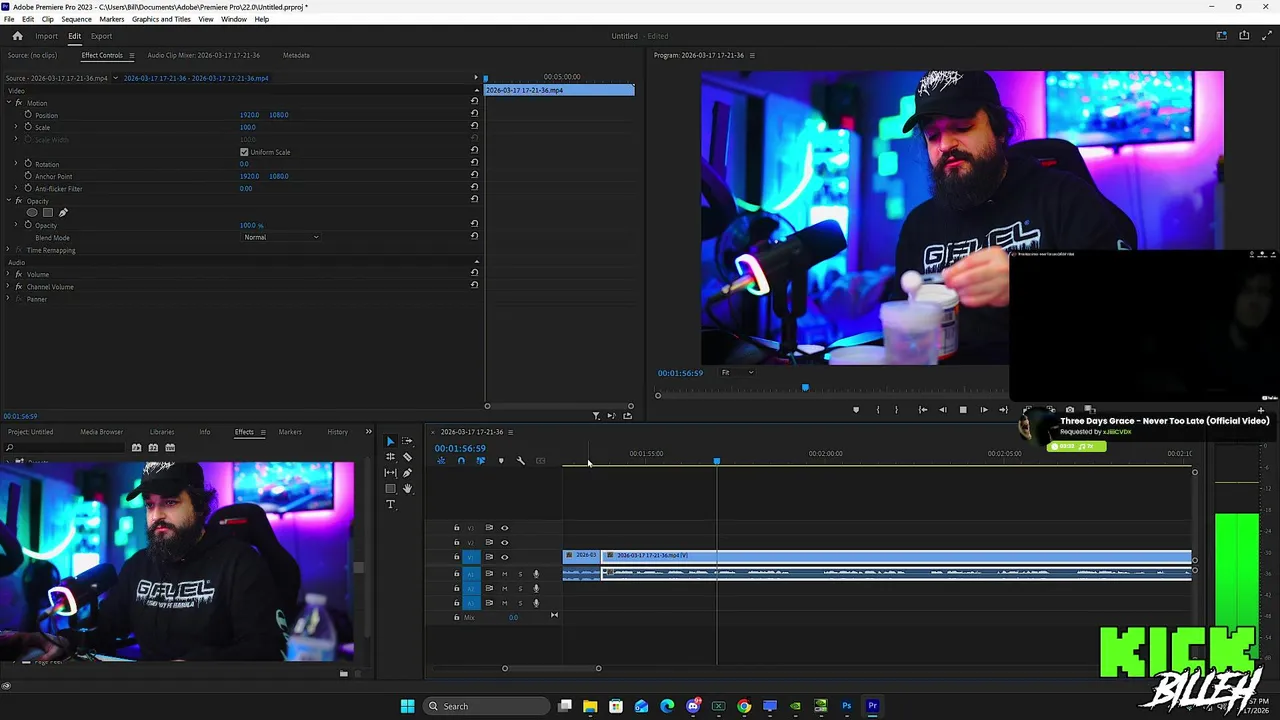Switch to the Export workspace
Viewport: 1280px width, 720px height.
click(x=101, y=36)
